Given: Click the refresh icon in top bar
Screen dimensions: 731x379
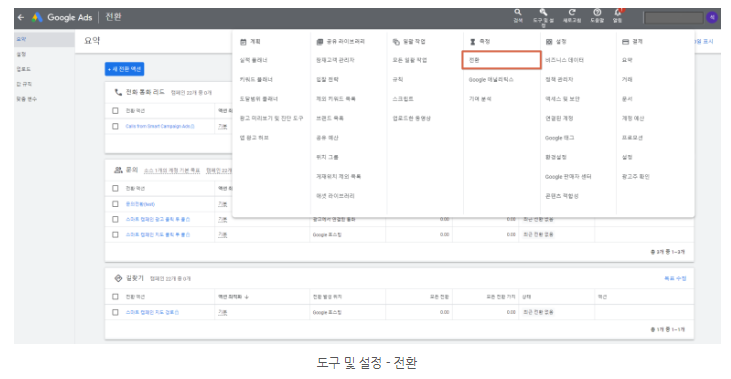Looking at the screenshot, I should [572, 12].
